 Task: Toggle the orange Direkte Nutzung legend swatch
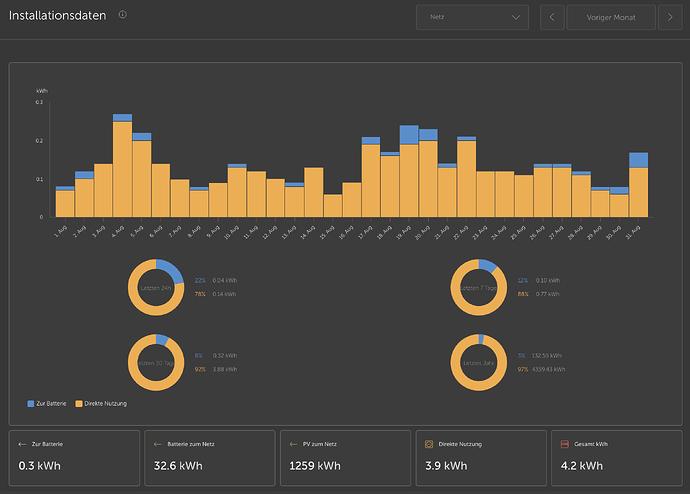tap(79, 403)
